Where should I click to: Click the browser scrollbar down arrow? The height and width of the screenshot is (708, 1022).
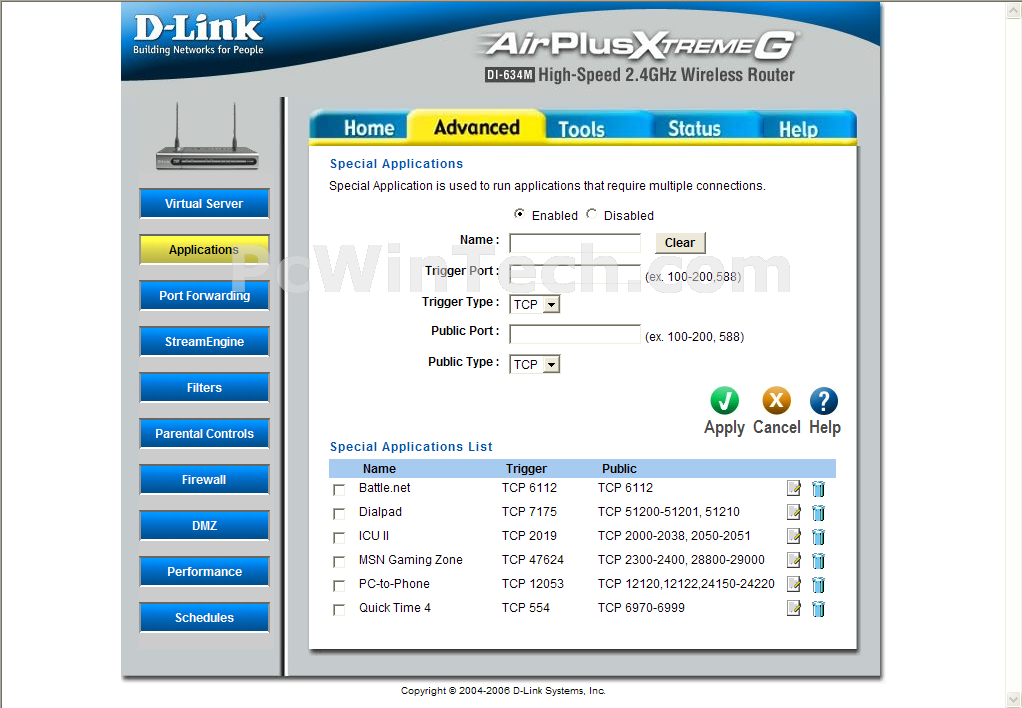tap(1015, 700)
